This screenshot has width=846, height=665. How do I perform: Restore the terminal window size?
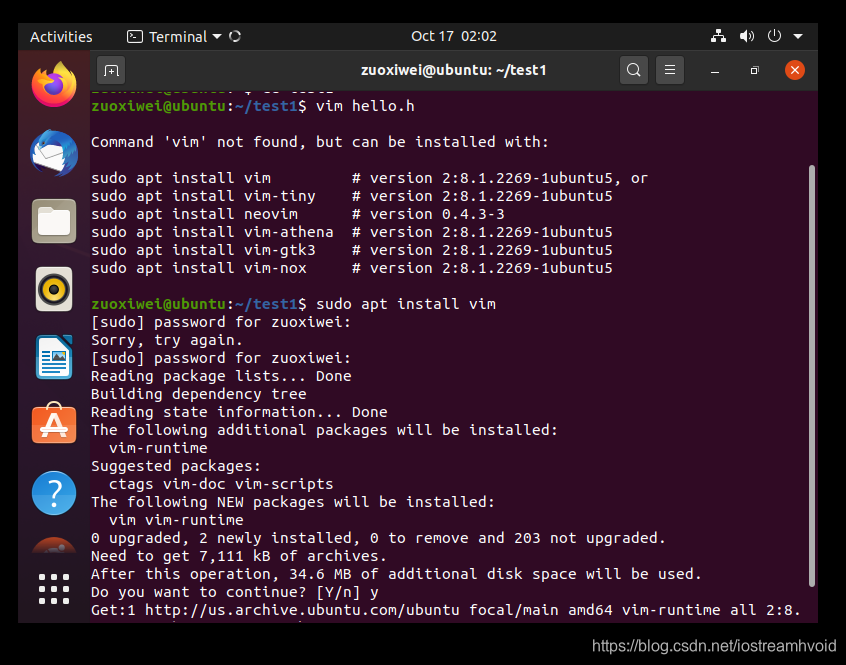point(754,70)
